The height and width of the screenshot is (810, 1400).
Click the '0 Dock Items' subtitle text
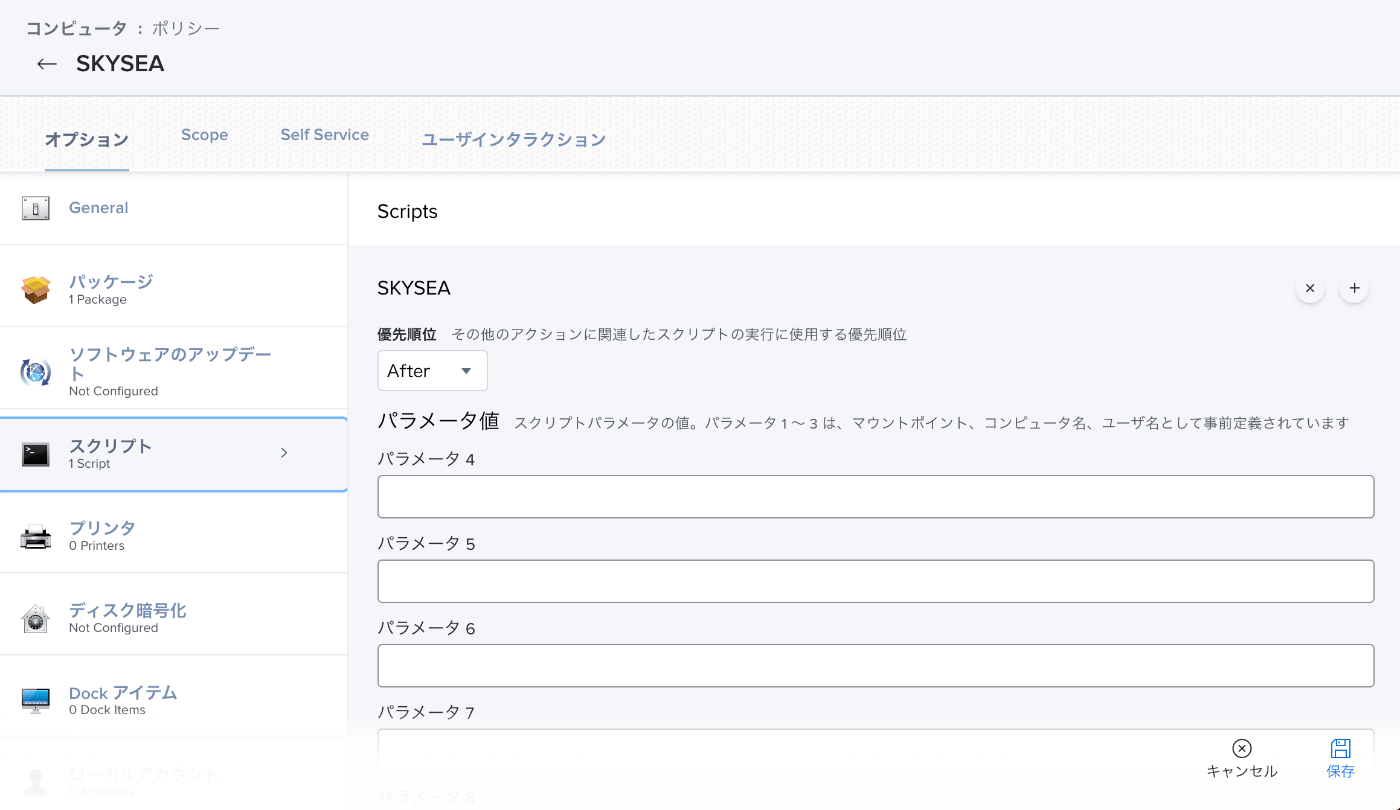click(x=107, y=710)
